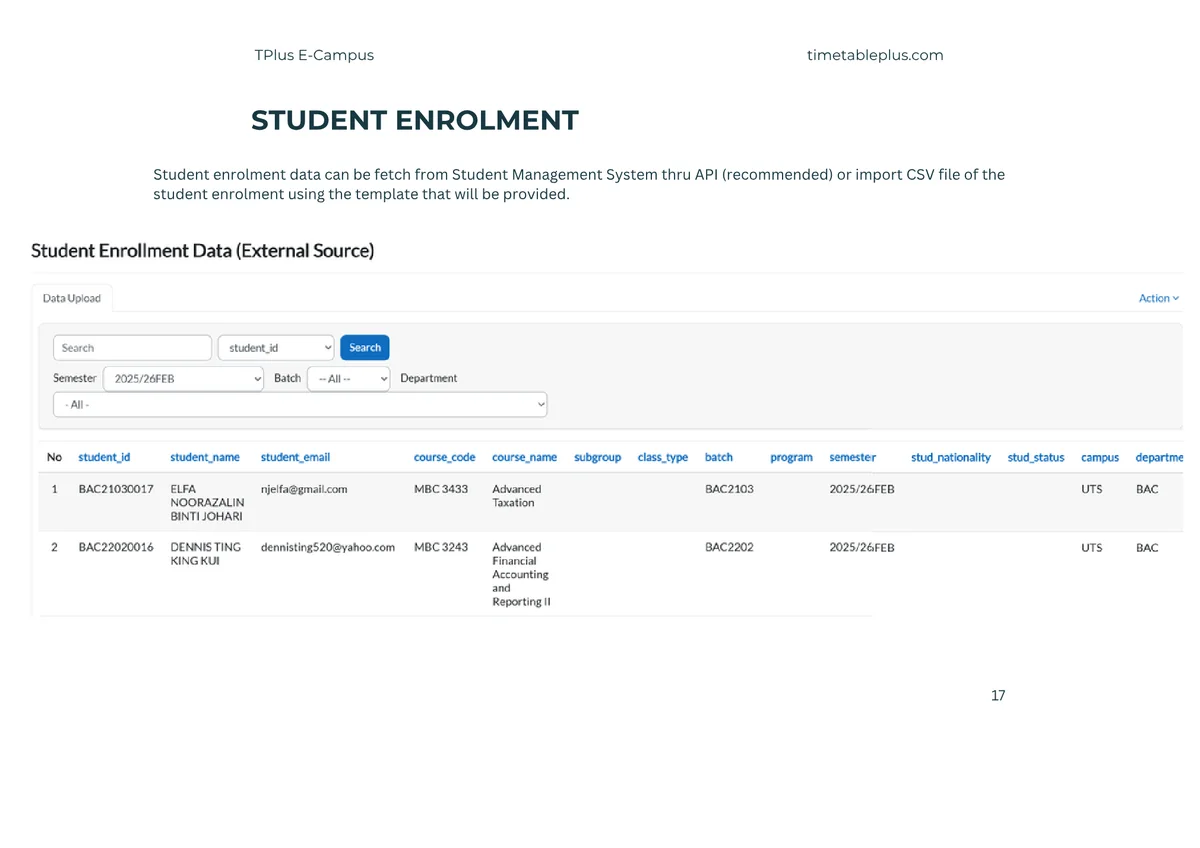Click student ID BAC21030017

(x=116, y=489)
